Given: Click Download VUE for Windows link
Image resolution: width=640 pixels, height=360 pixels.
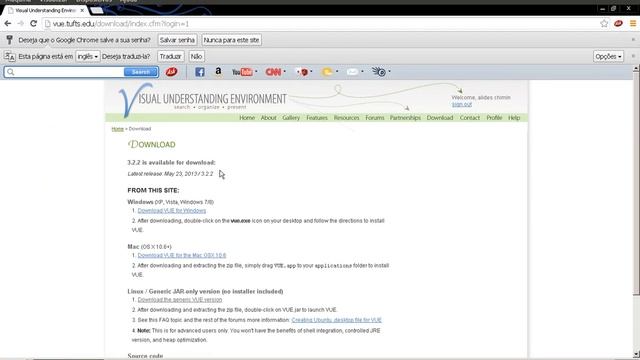Looking at the screenshot, I should (x=172, y=211).
